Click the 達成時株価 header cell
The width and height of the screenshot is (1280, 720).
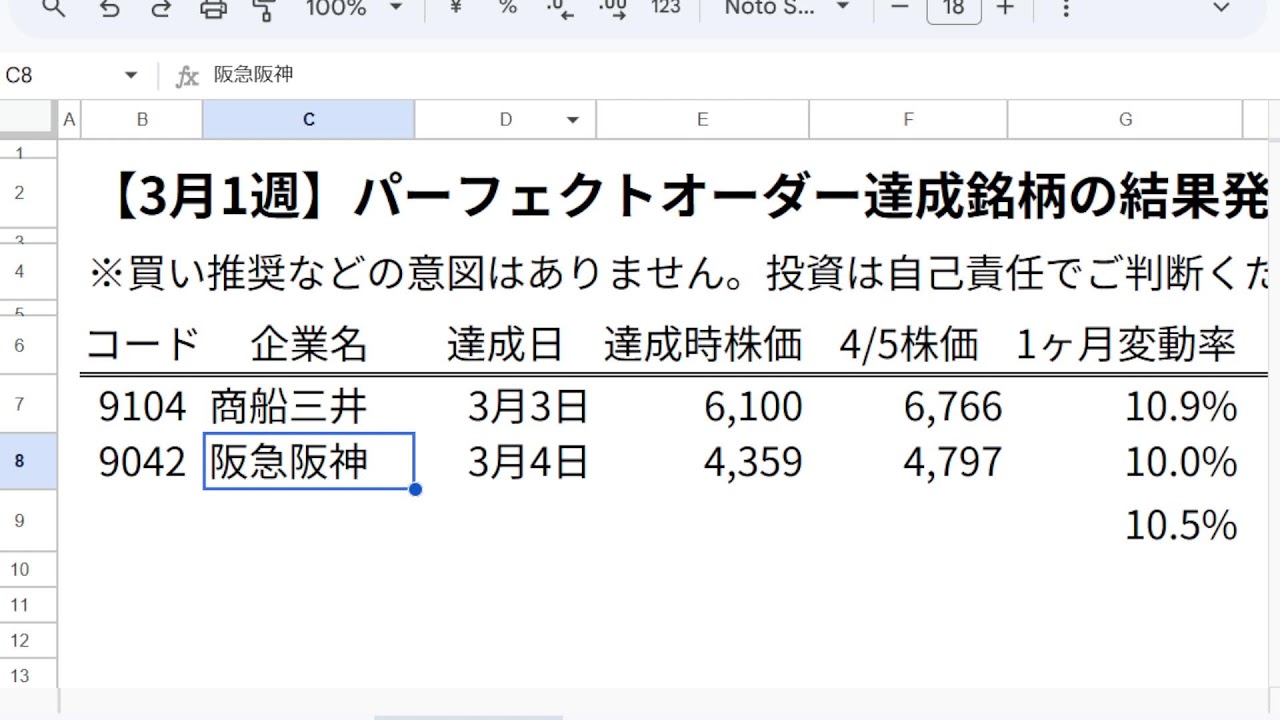pos(703,345)
